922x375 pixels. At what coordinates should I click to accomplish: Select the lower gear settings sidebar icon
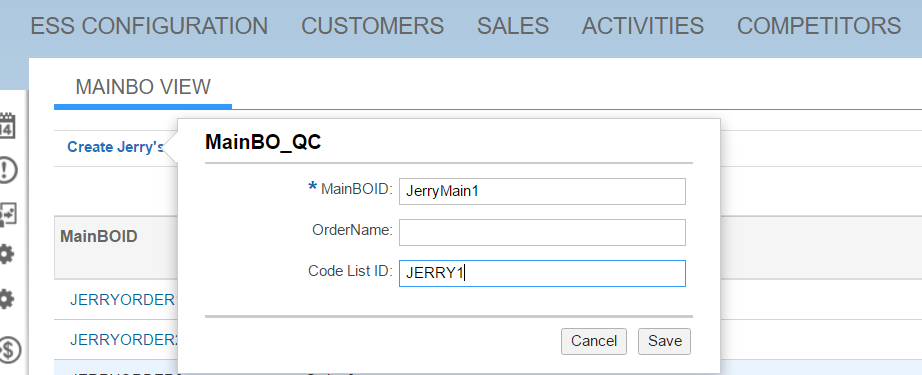(6, 300)
